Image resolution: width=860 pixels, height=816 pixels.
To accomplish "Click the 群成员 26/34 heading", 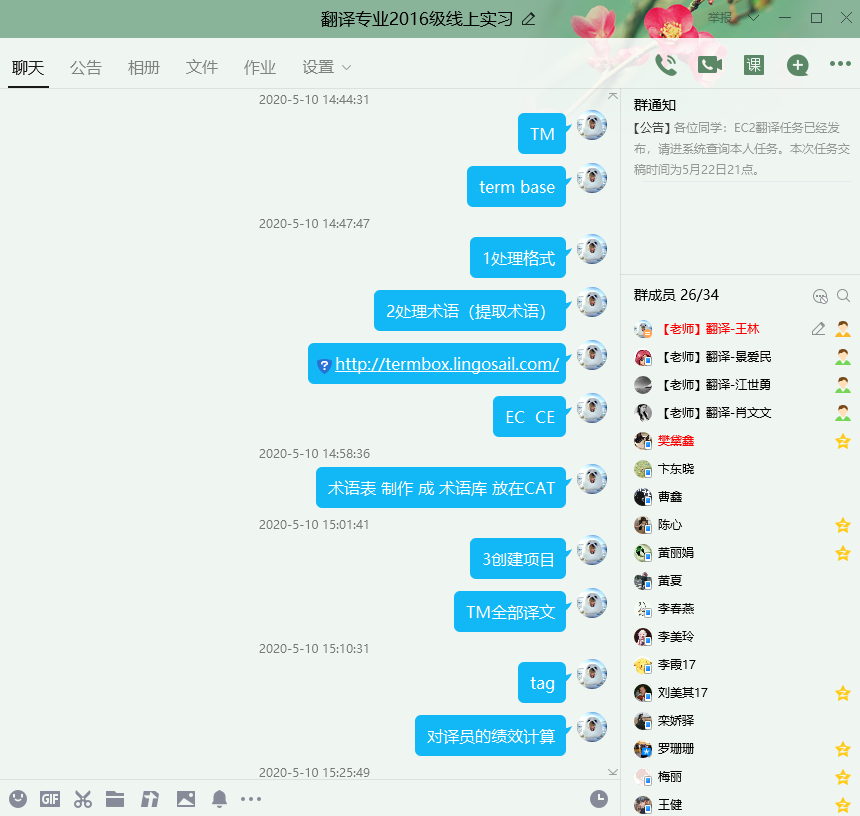I will pos(676,295).
